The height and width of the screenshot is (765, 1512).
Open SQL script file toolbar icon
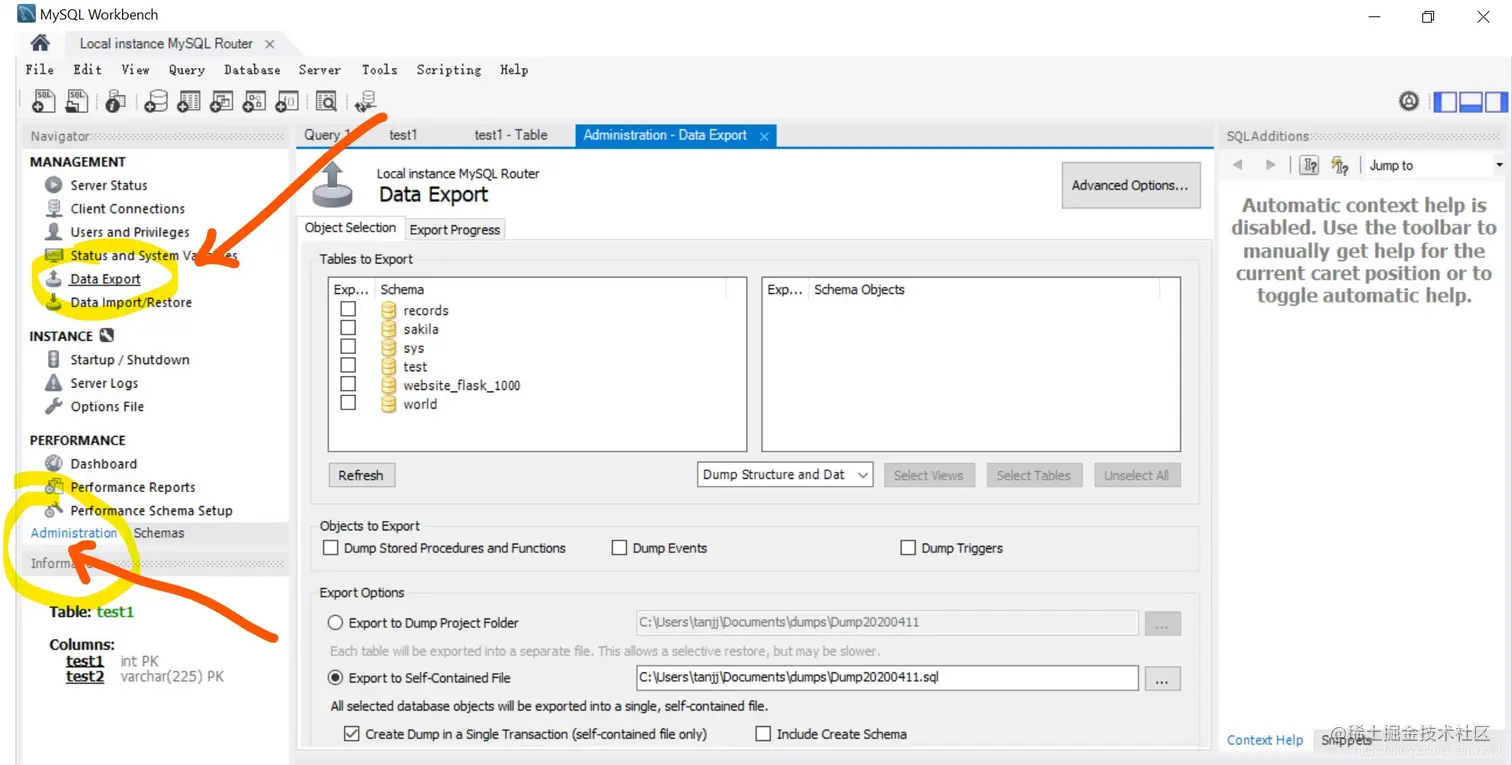click(77, 101)
